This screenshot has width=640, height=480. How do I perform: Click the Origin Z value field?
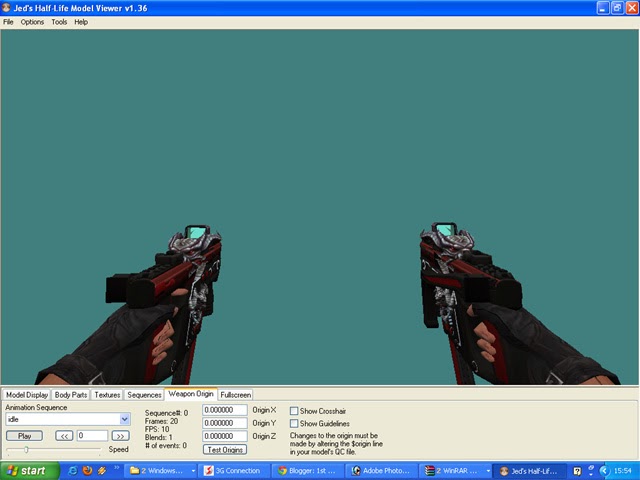(225, 436)
